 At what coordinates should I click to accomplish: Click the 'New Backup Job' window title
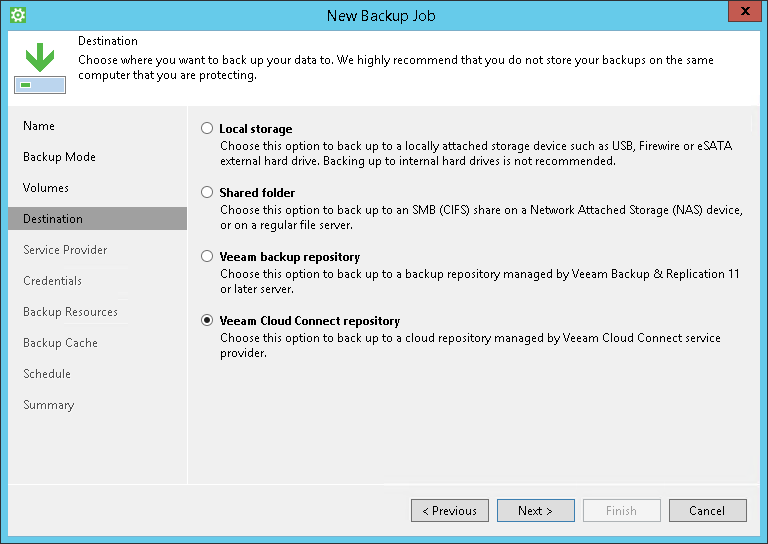click(x=381, y=16)
